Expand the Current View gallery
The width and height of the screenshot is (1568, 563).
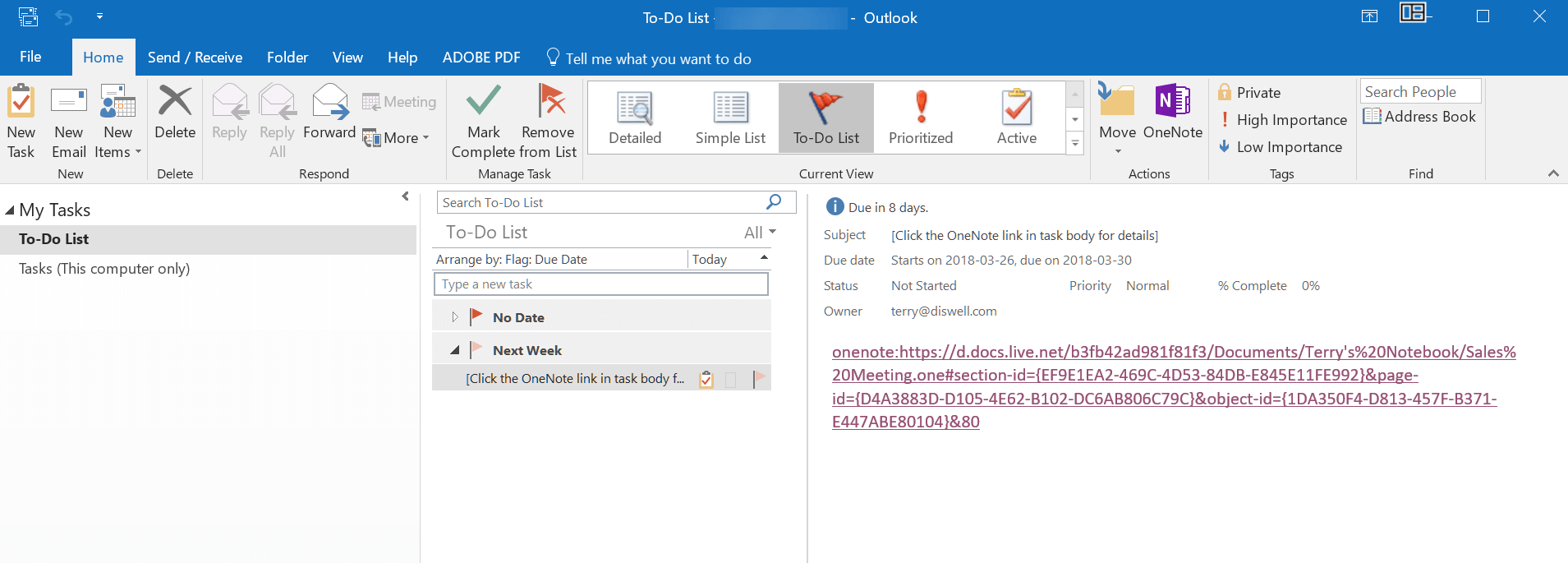1075,144
